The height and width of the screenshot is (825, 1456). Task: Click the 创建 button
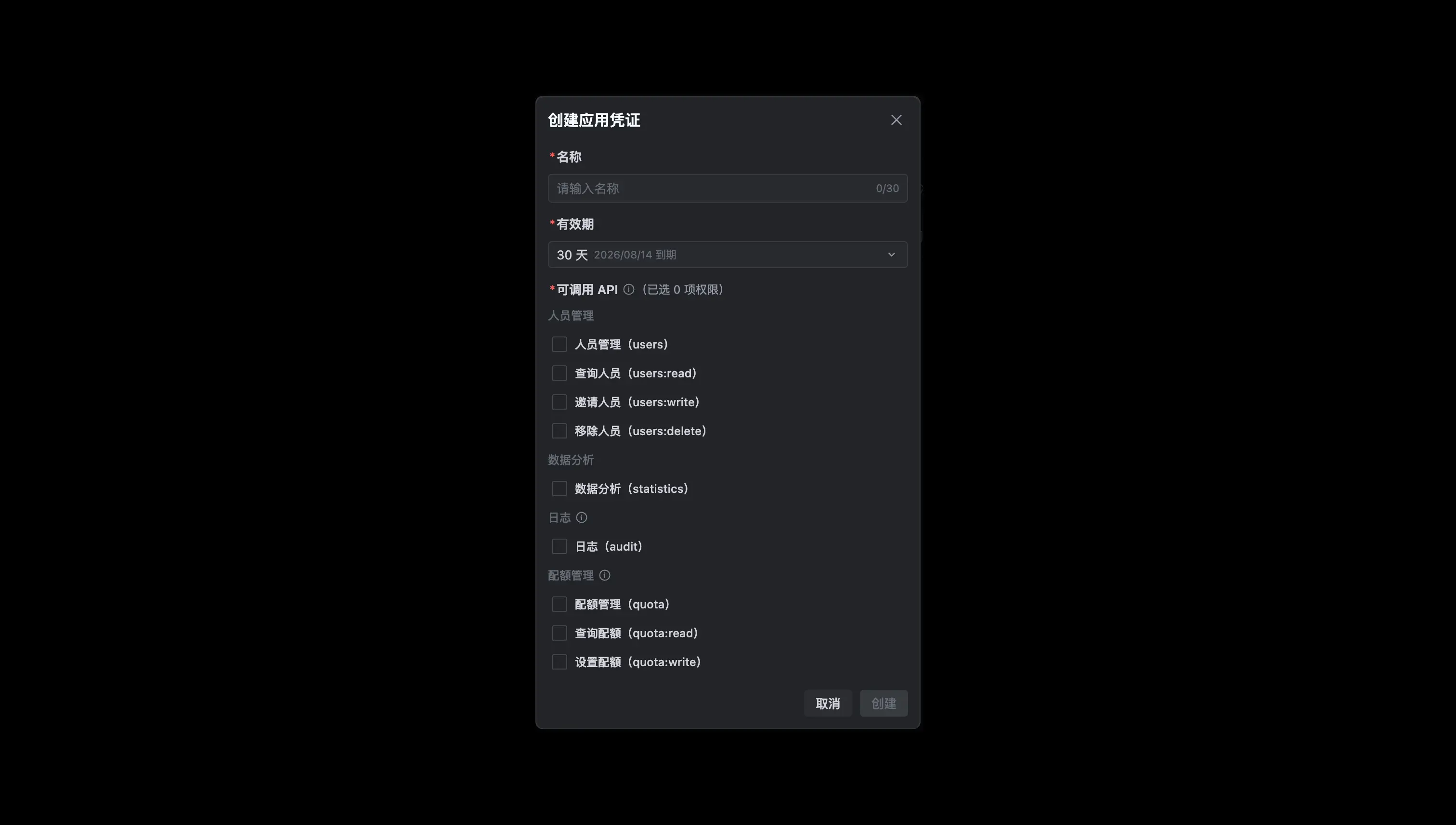tap(884, 703)
